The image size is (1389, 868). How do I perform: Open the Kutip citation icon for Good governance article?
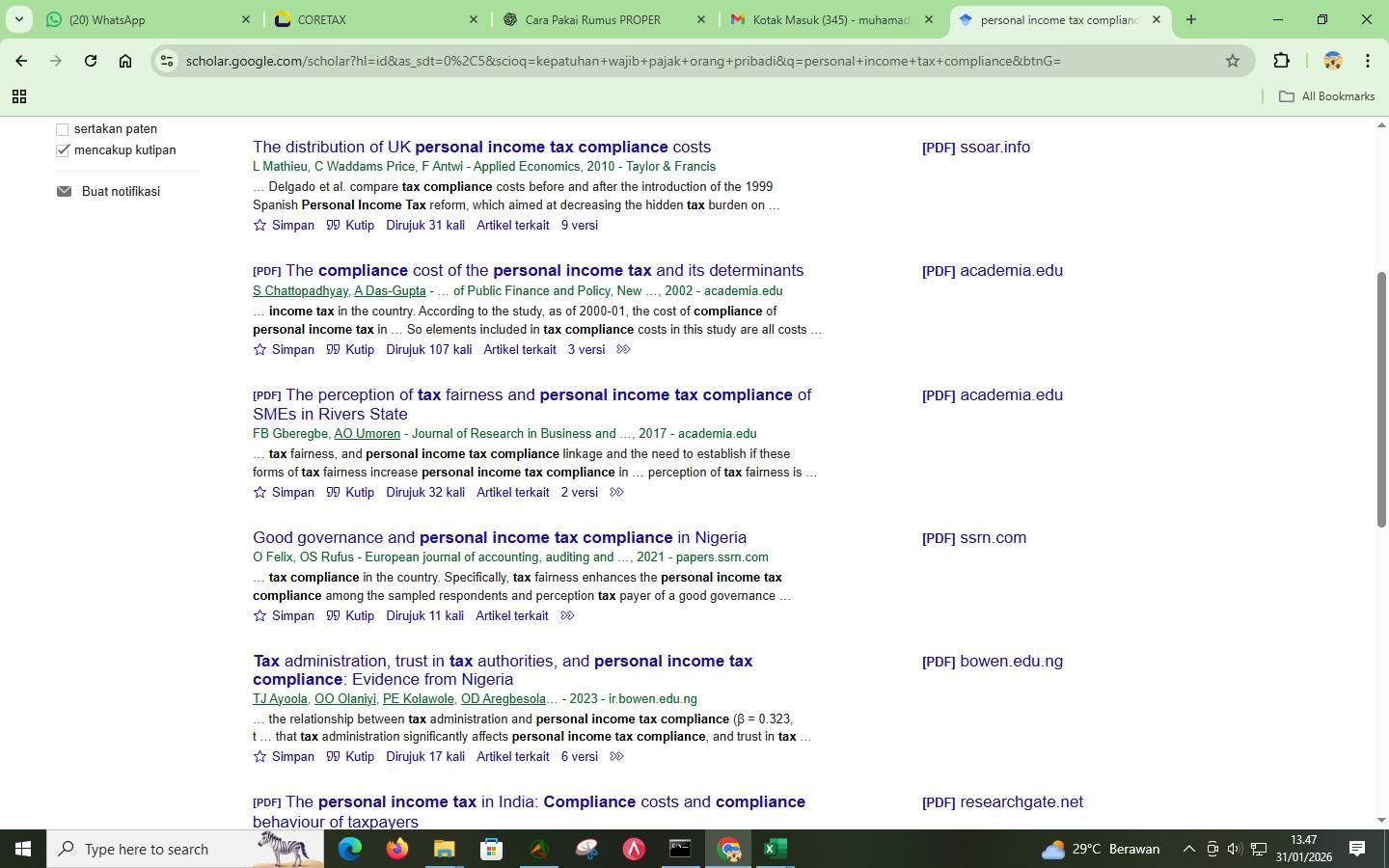tap(333, 615)
